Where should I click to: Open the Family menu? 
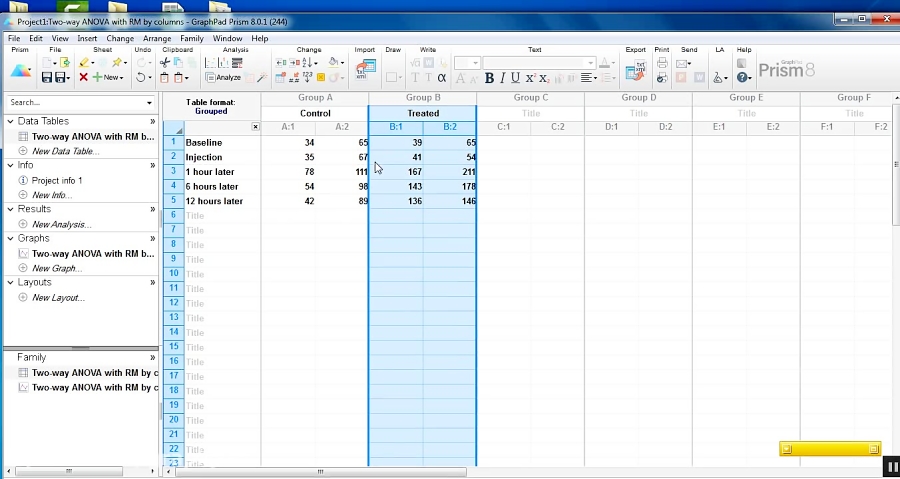[x=191, y=38]
